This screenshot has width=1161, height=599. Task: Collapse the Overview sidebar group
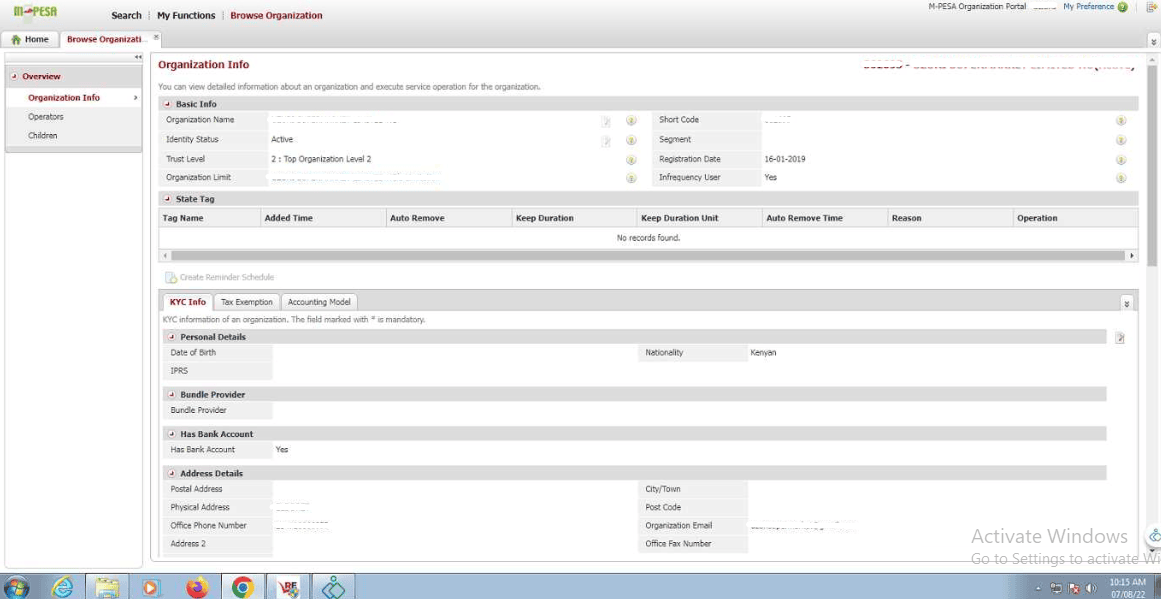(x=15, y=76)
